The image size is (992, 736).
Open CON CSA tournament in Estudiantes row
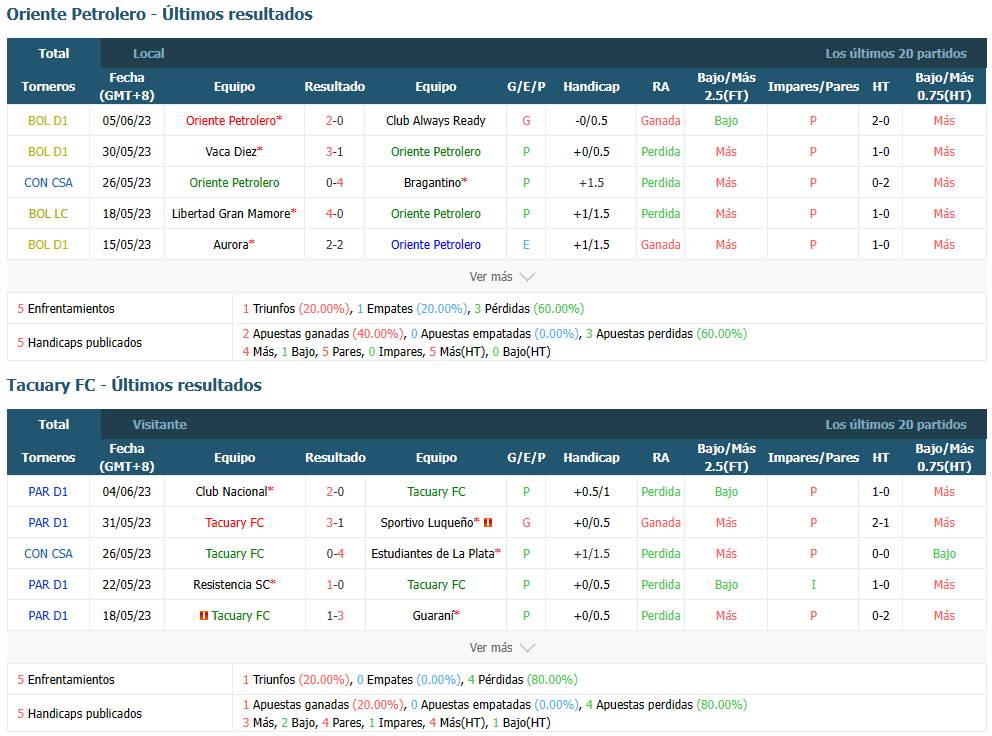click(x=48, y=553)
